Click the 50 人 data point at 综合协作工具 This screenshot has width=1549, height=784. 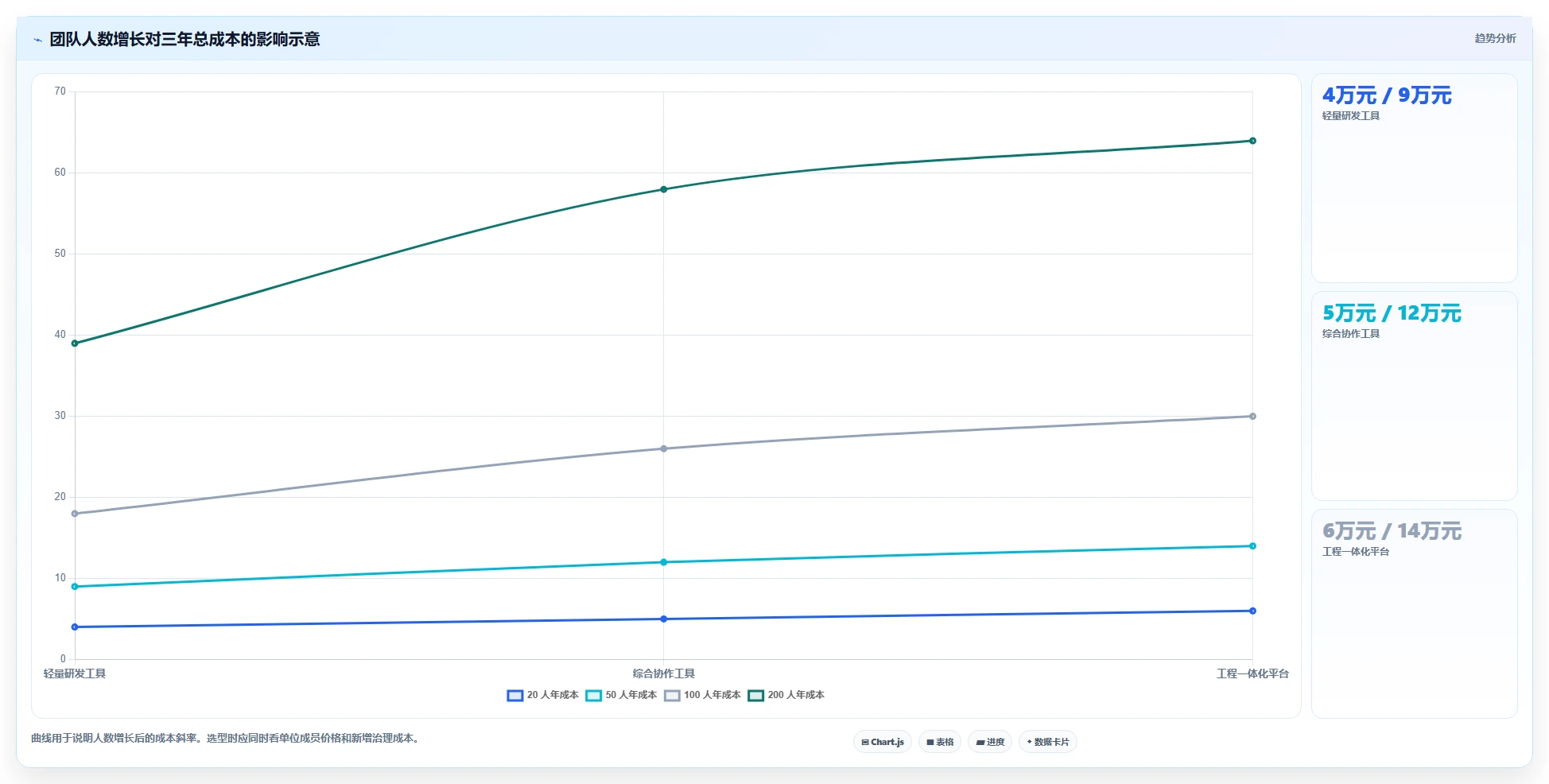pos(664,562)
